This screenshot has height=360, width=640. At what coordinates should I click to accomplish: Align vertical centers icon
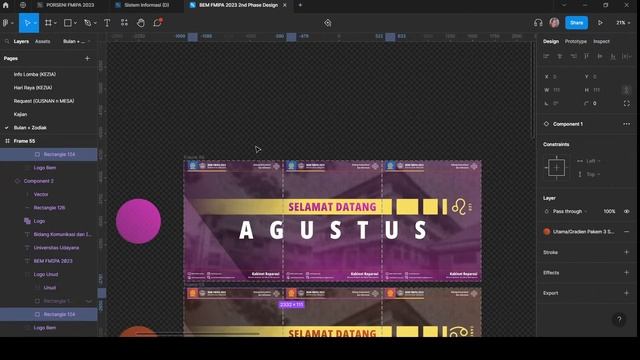[600, 56]
